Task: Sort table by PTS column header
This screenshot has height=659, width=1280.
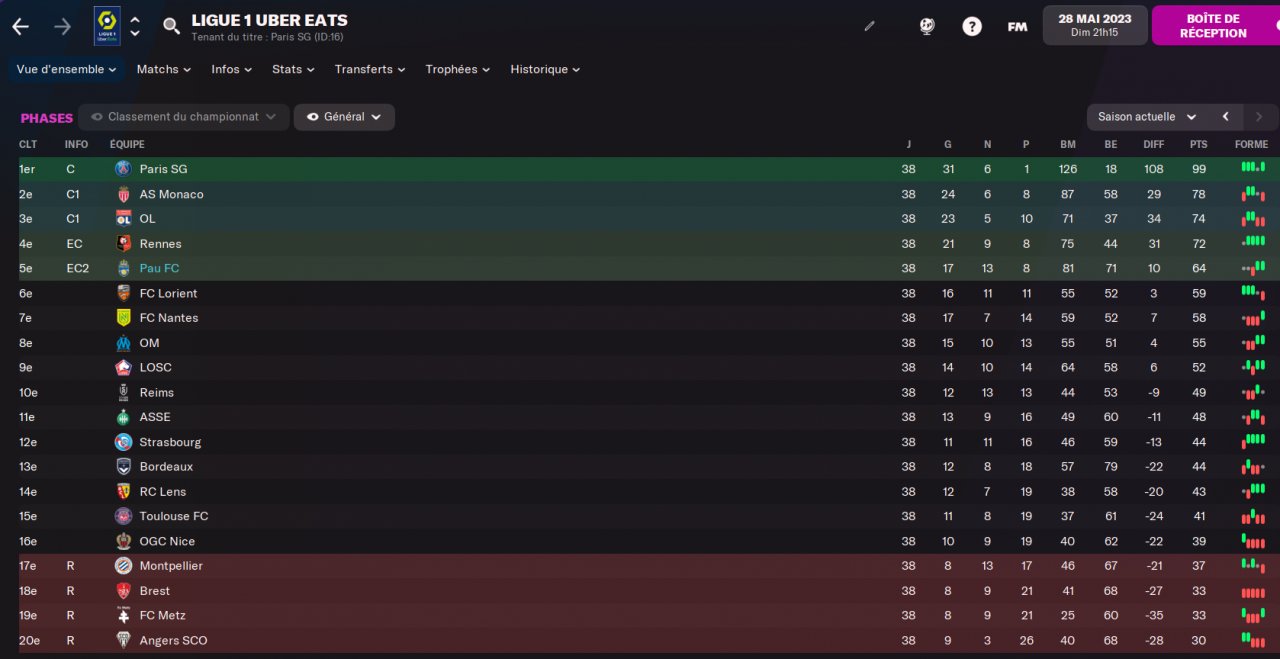Action: pos(1198,144)
